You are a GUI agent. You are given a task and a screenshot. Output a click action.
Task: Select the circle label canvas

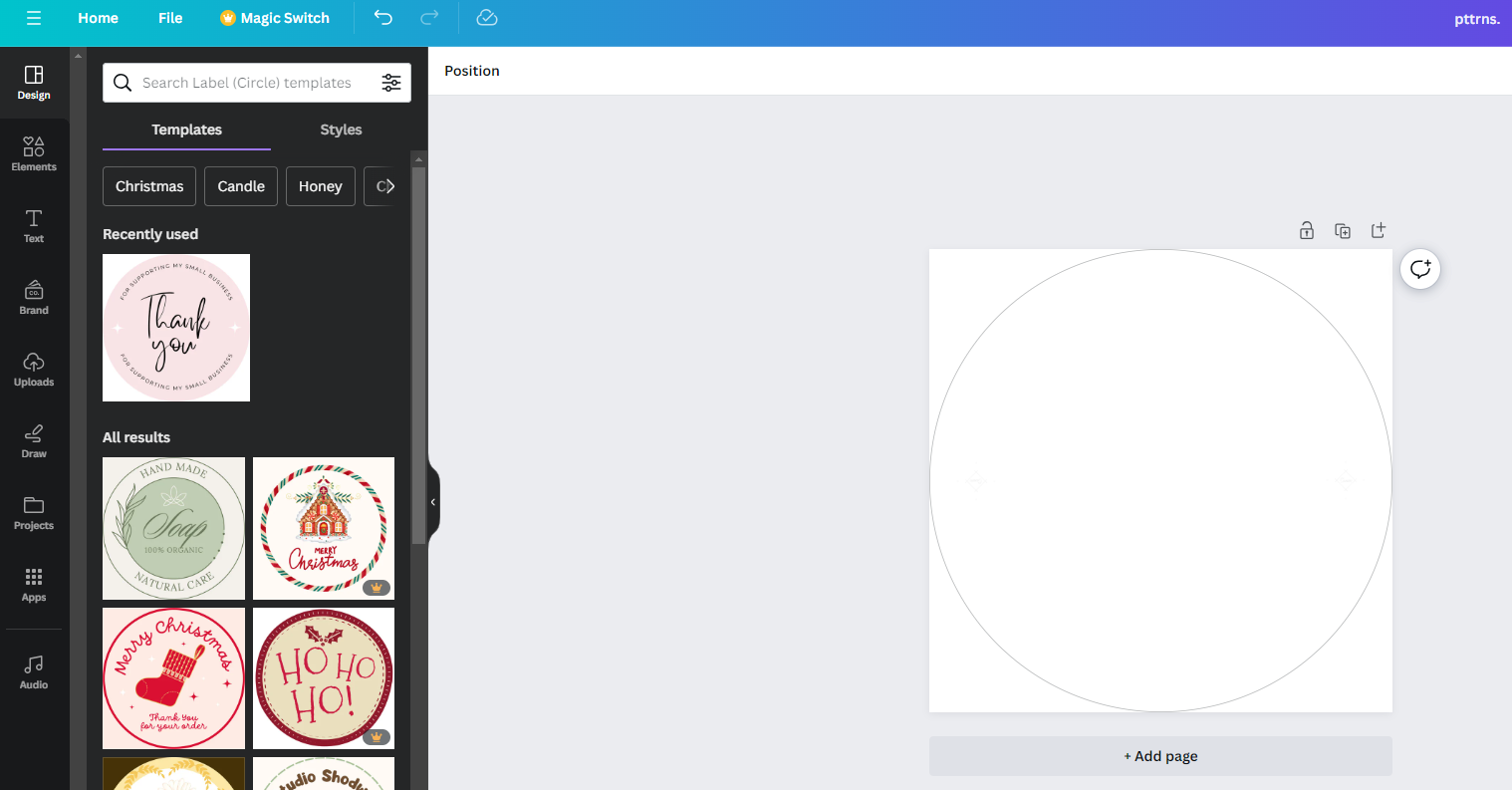coord(1160,480)
